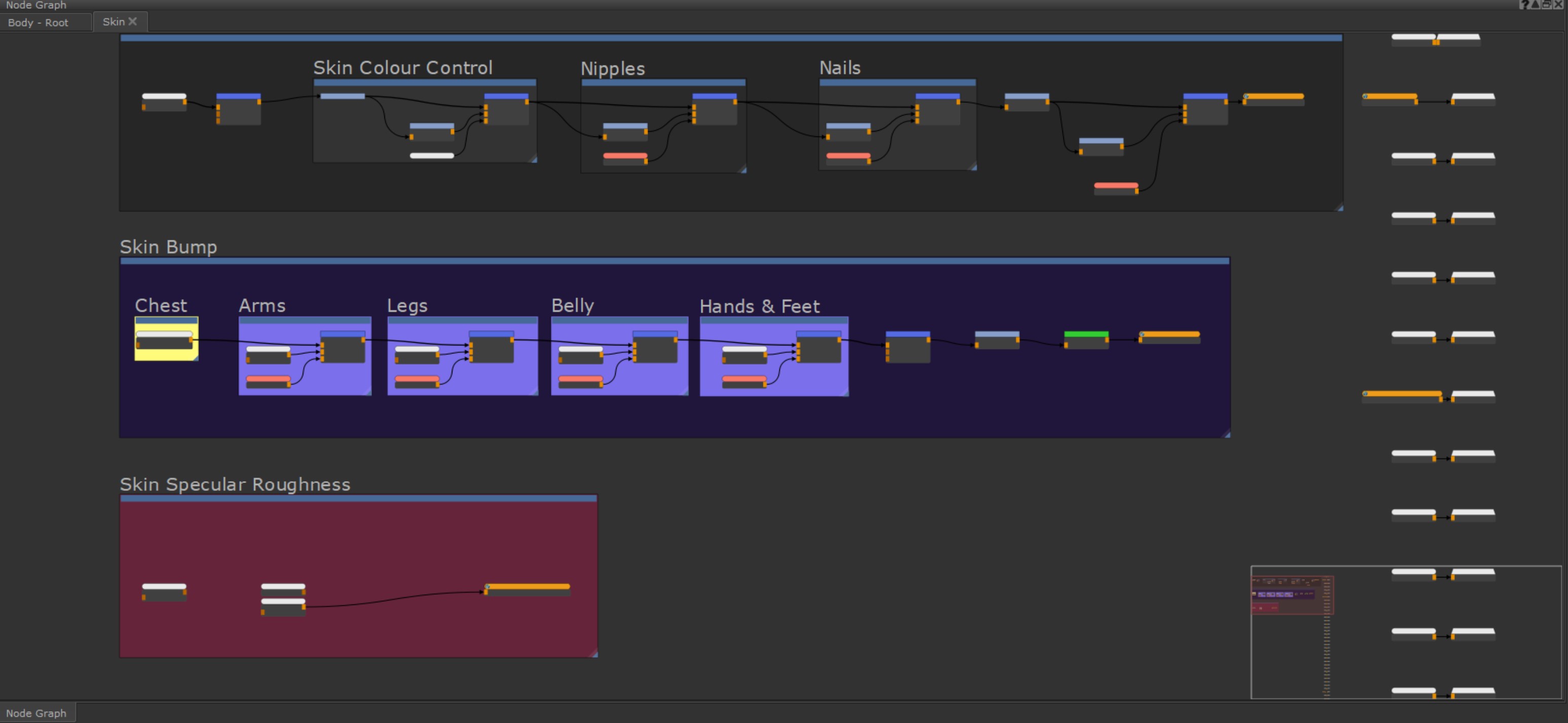Select the white node in Skin Colour Control

(x=432, y=156)
